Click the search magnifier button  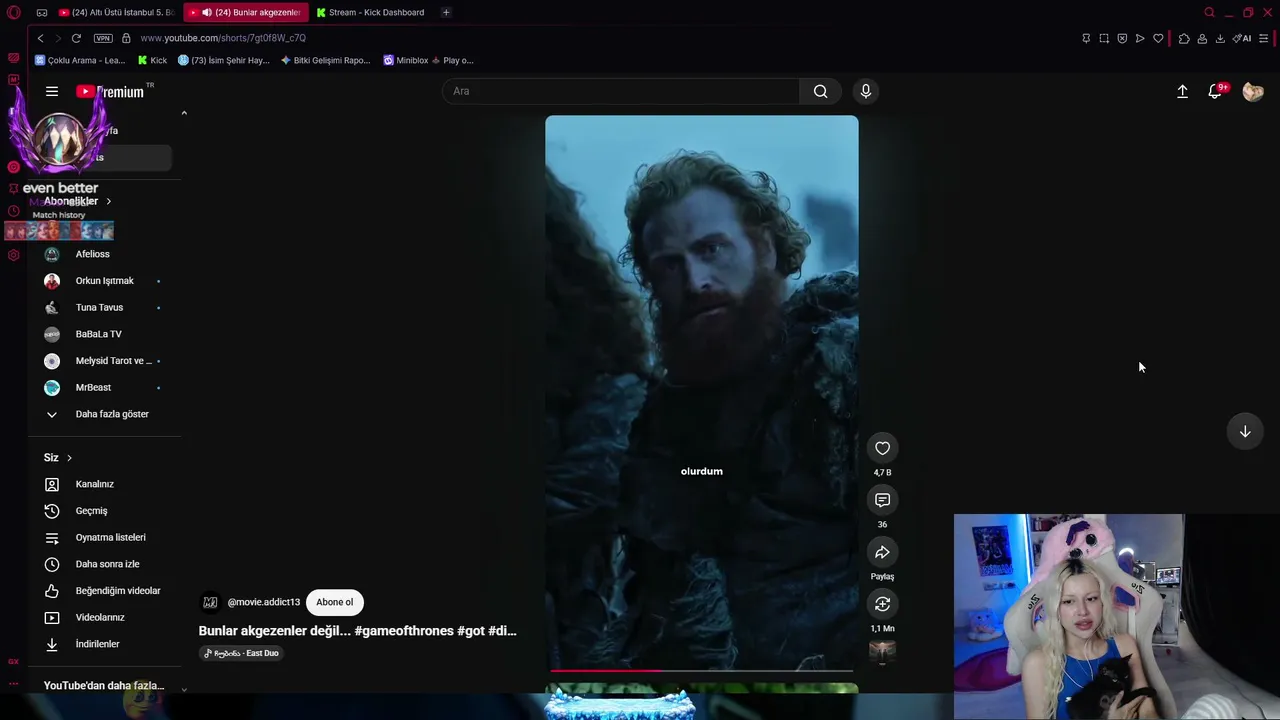[x=820, y=91]
